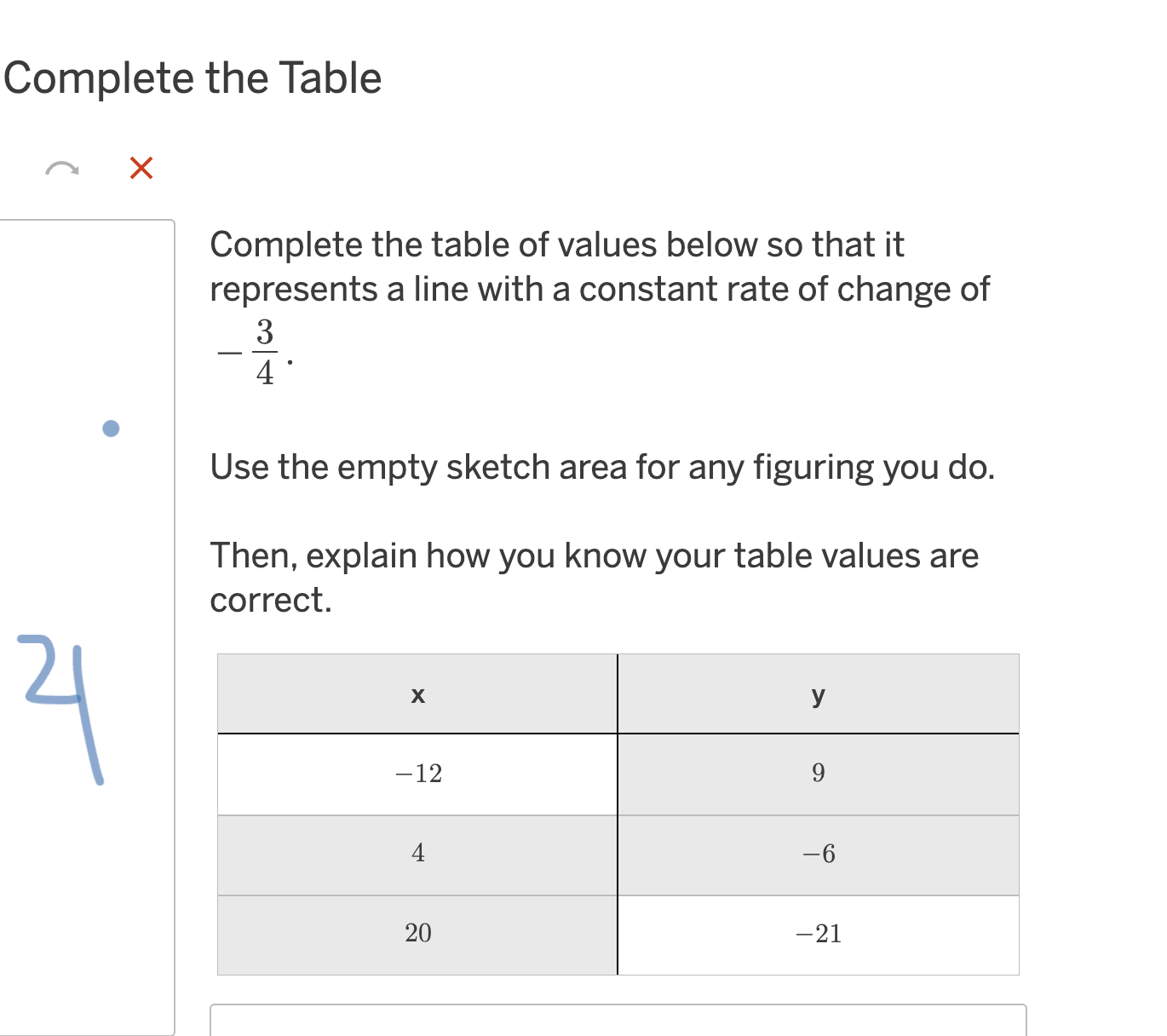
Task: Click the explanation text box below the table
Action: point(618,1020)
